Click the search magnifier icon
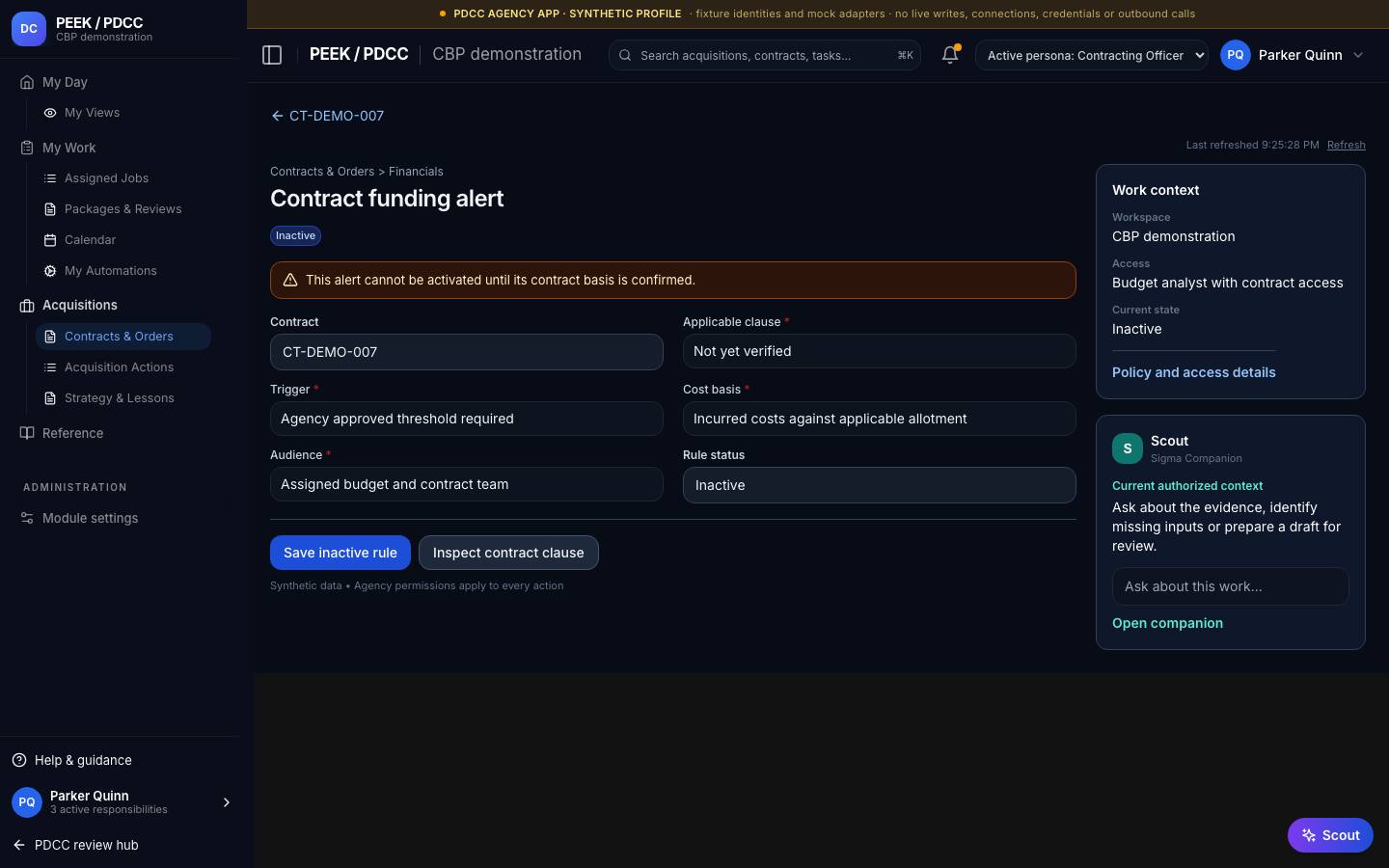 tap(625, 55)
